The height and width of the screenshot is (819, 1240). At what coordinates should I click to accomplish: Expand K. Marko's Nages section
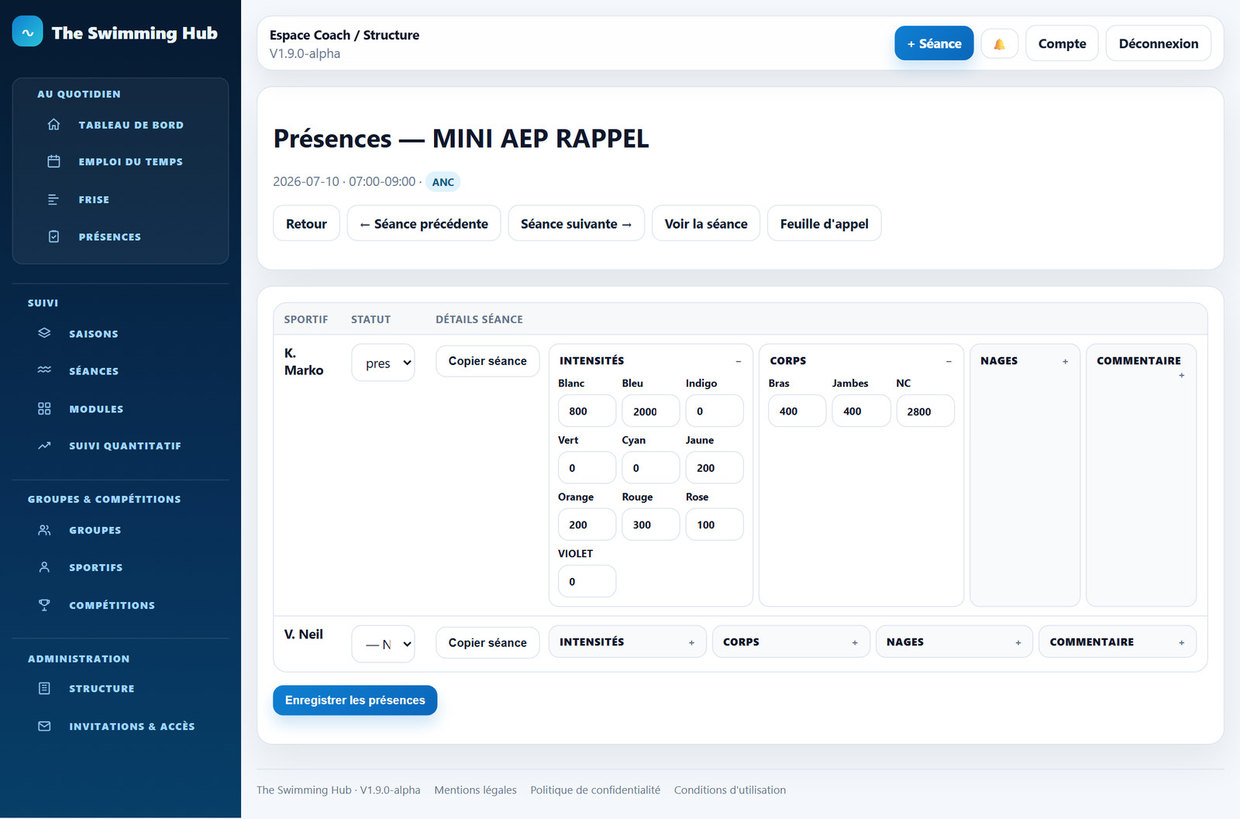pos(1065,361)
